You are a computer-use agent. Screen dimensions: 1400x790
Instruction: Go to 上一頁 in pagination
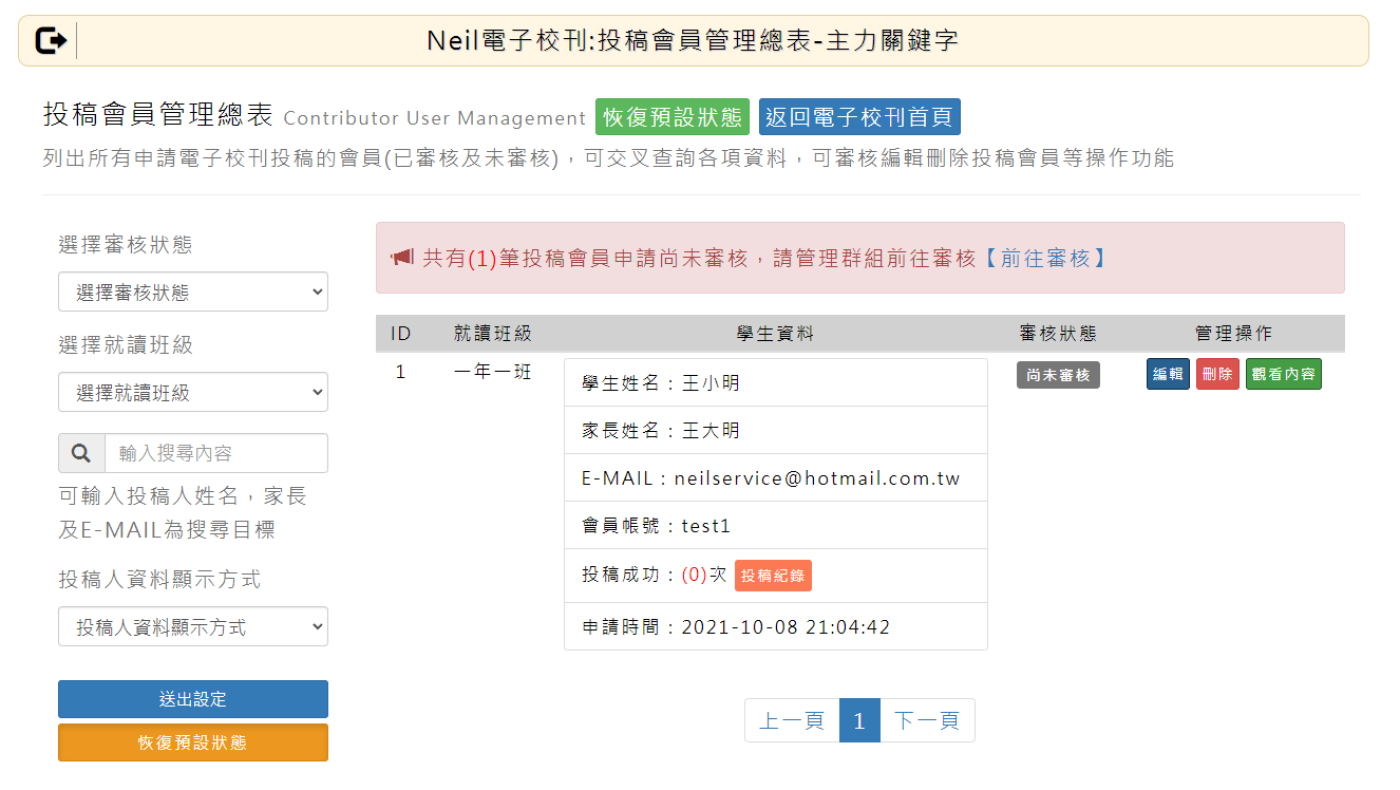792,721
